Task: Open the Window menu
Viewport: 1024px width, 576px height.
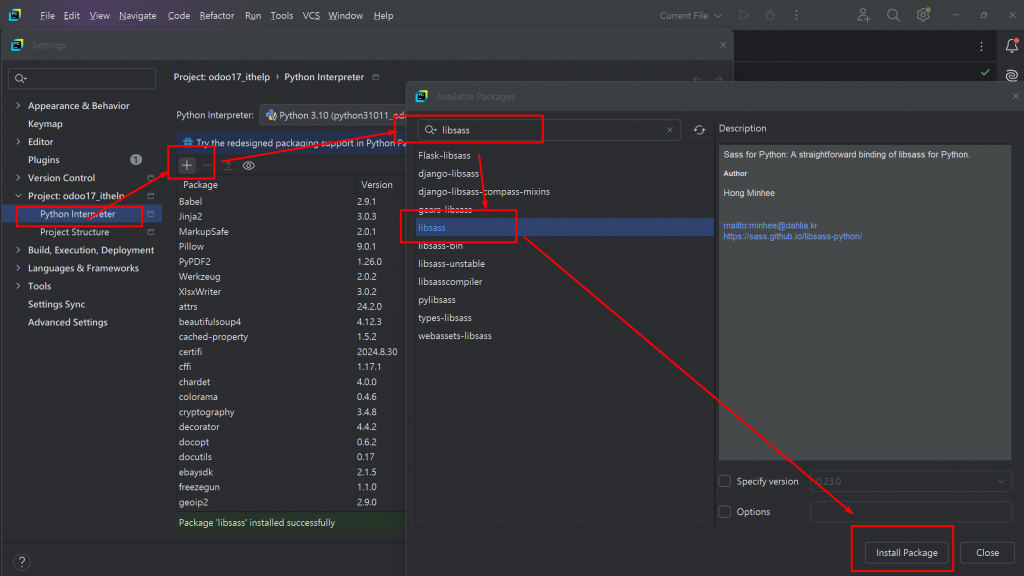Action: click(x=345, y=15)
